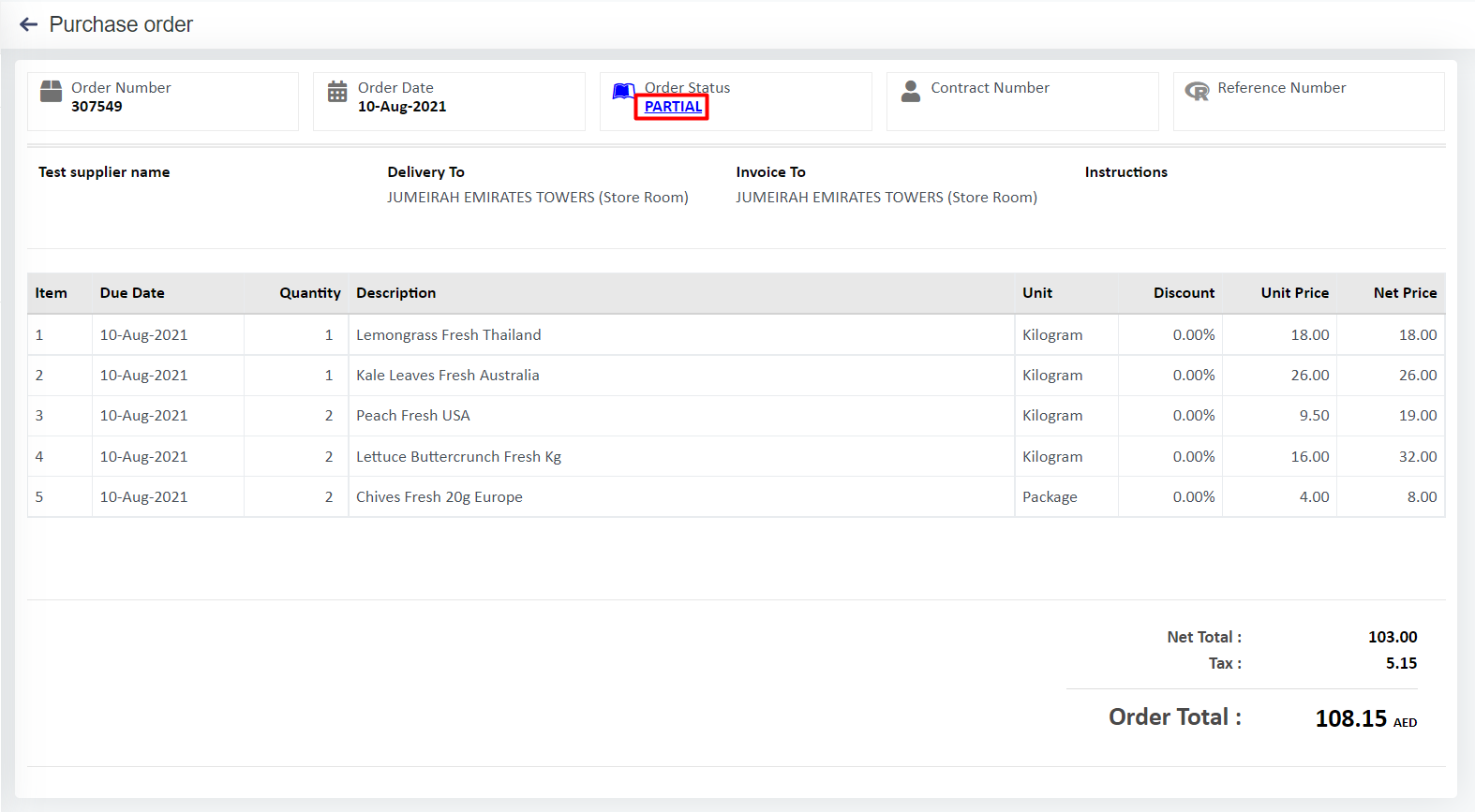The image size is (1475, 812).
Task: Click the Purchase order page title
Action: coord(121,24)
